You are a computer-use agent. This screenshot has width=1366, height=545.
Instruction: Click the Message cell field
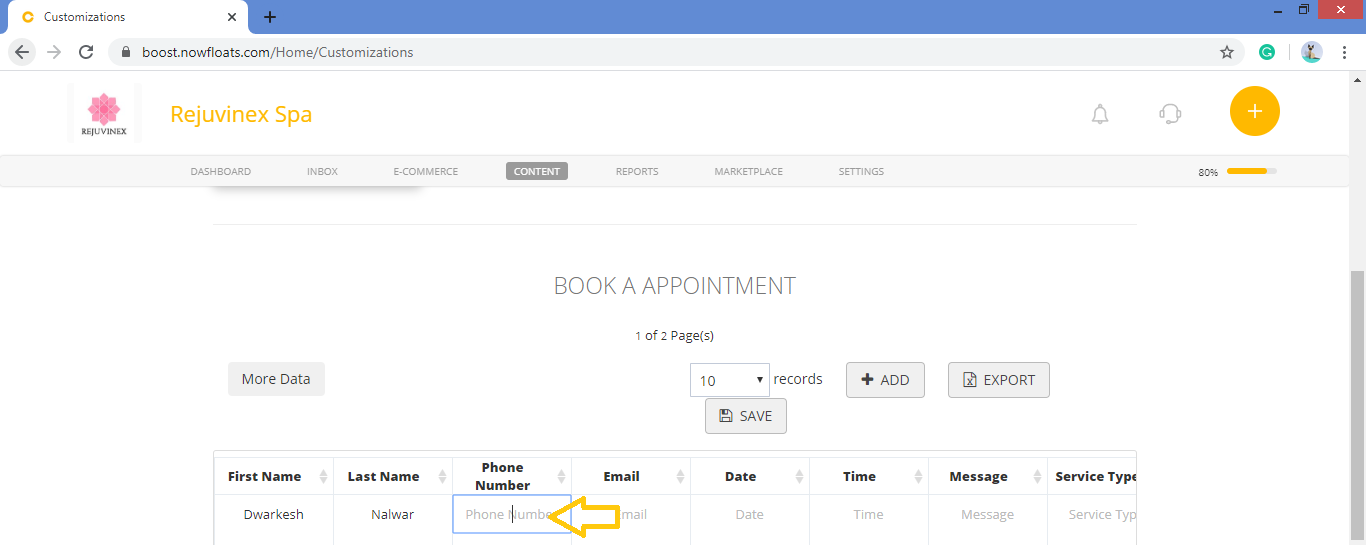click(x=988, y=514)
